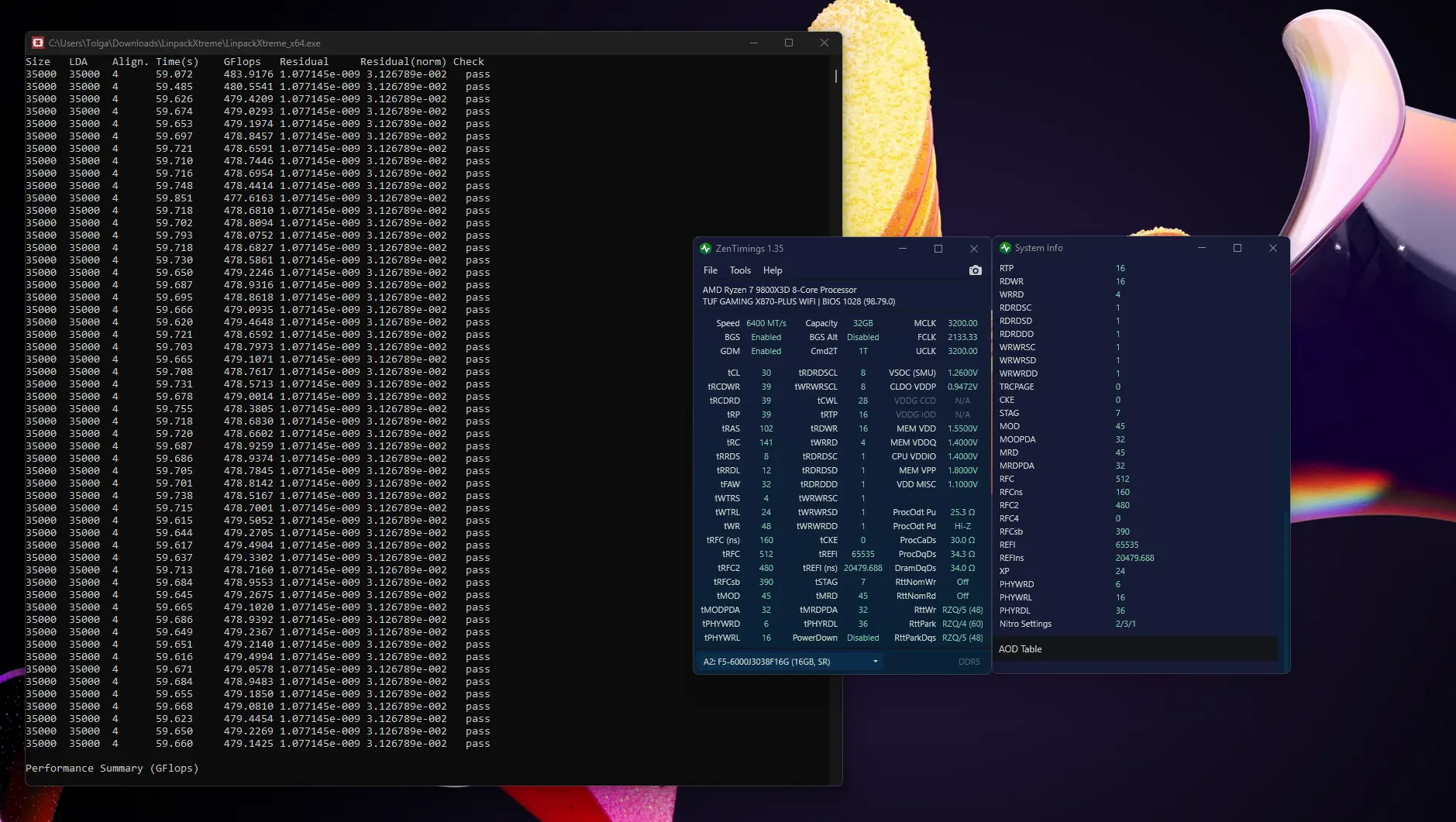The image size is (1456, 822).
Task: Minimize the LinpackXtreme console window
Action: pos(753,43)
